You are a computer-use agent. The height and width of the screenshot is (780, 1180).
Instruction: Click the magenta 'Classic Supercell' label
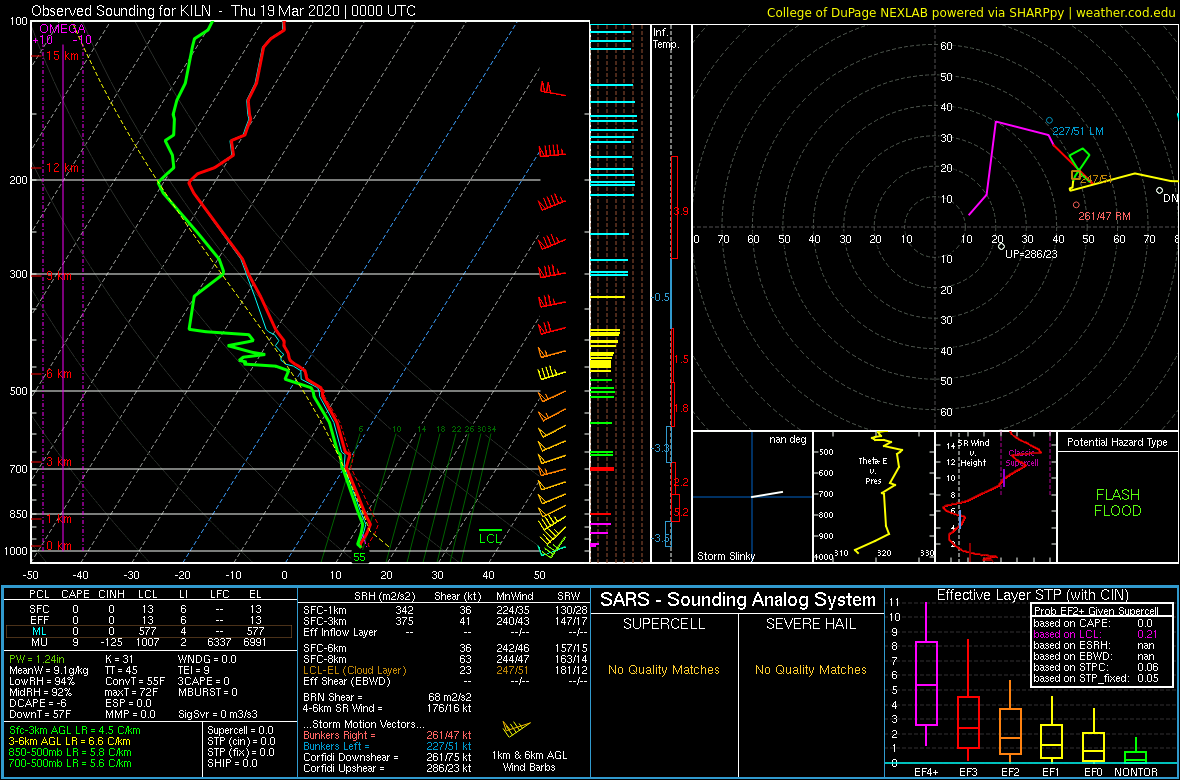click(x=1022, y=459)
